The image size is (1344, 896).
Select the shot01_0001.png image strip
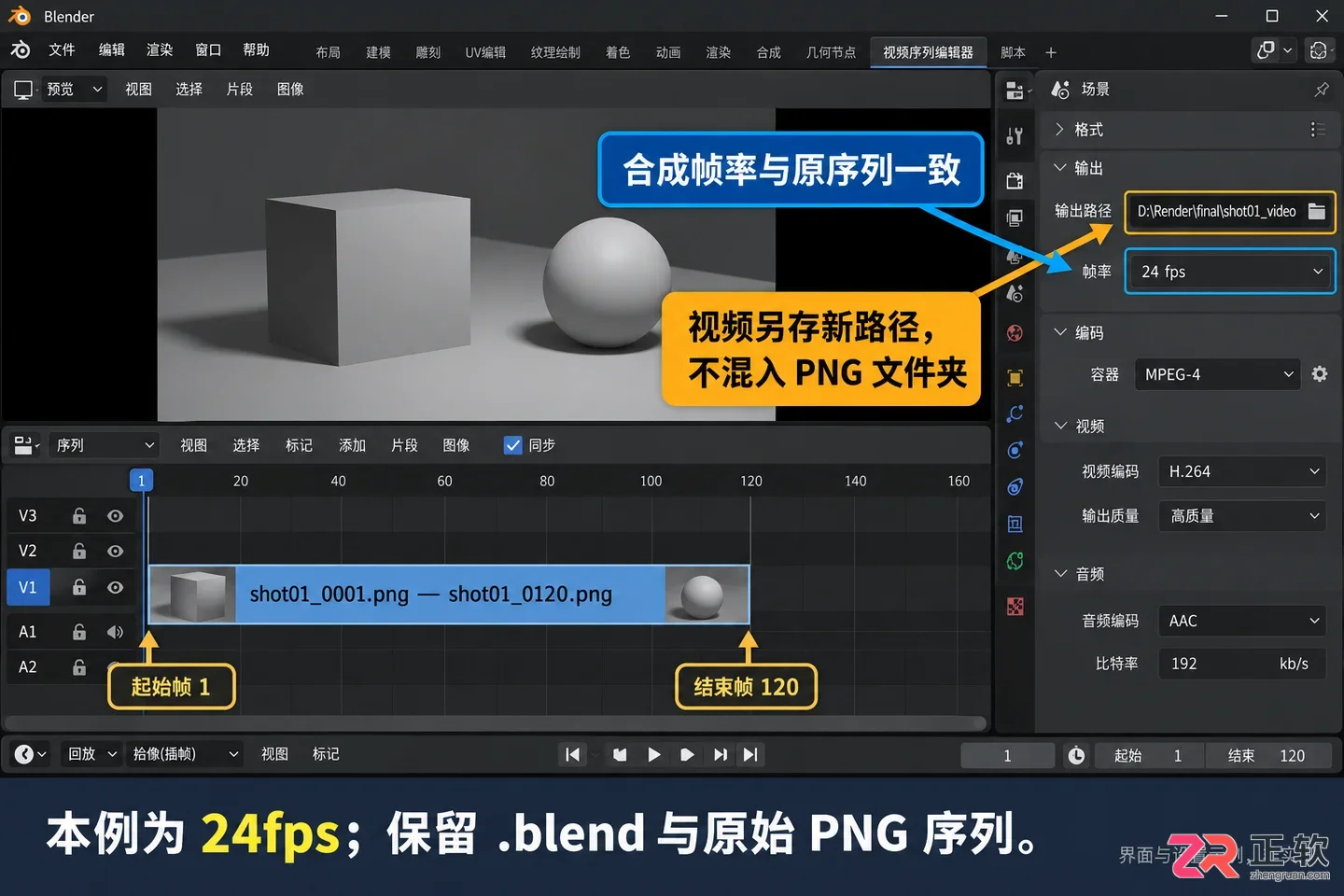point(448,595)
